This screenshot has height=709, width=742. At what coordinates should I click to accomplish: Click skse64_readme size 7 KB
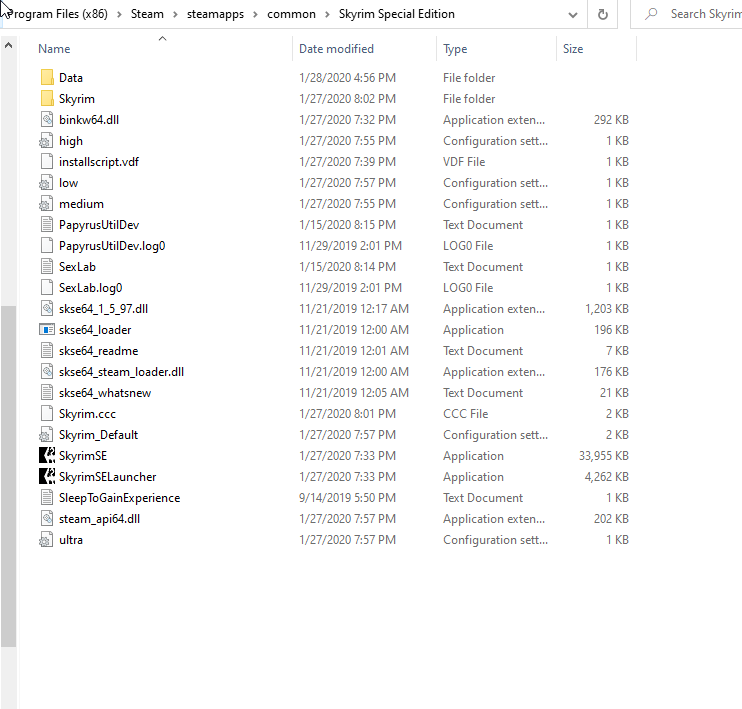point(617,351)
